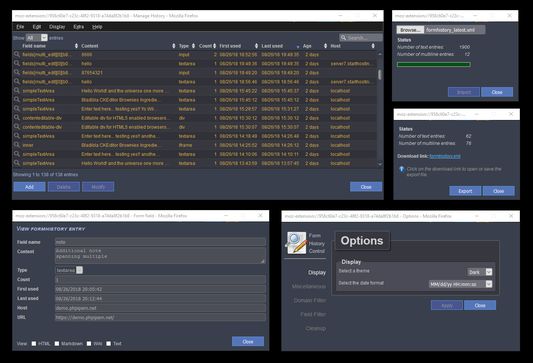Open the Extra menu
Image resolution: width=533 pixels, height=363 pixels.
point(79,27)
